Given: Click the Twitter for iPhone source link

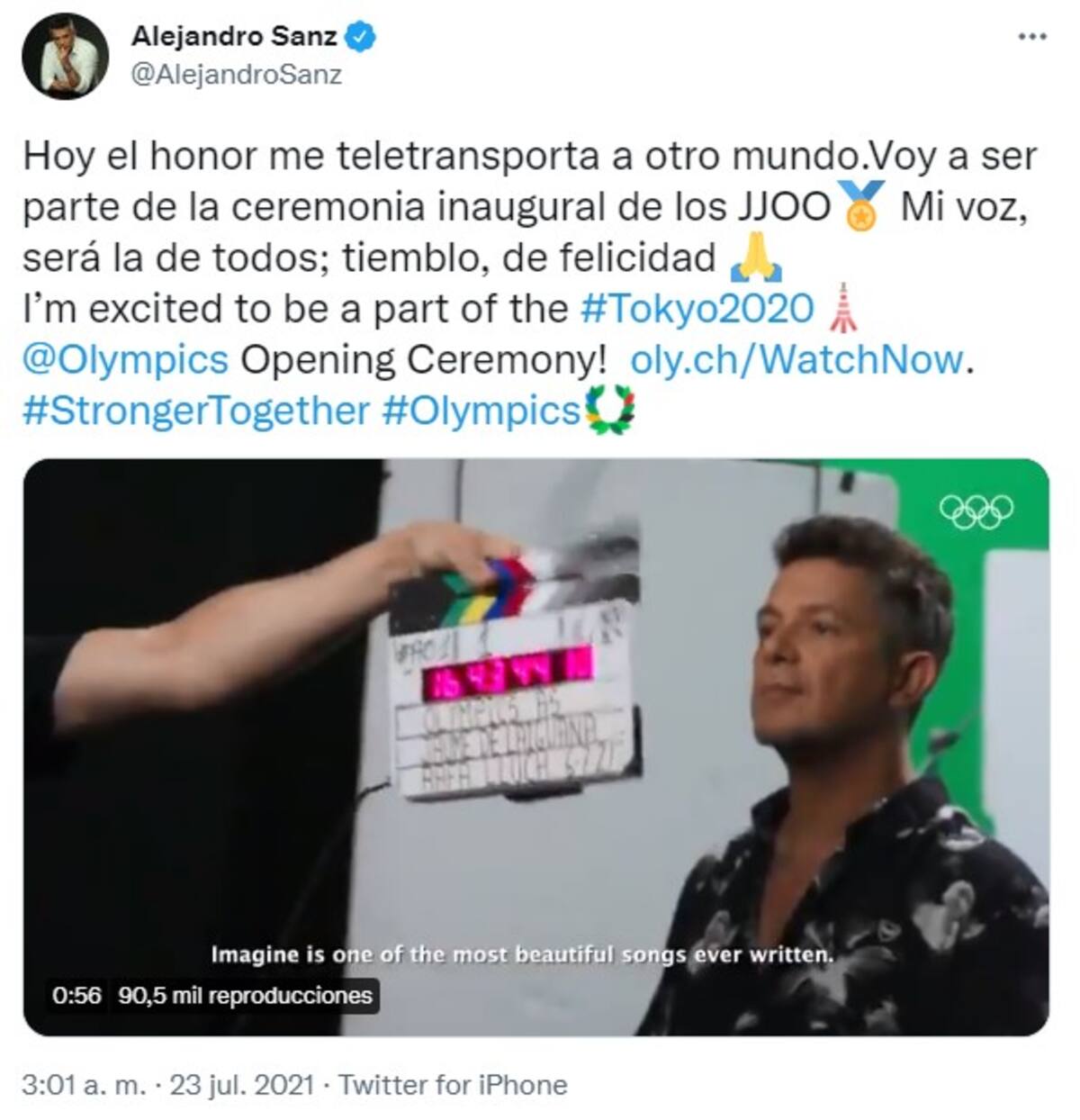Looking at the screenshot, I should 453,1085.
